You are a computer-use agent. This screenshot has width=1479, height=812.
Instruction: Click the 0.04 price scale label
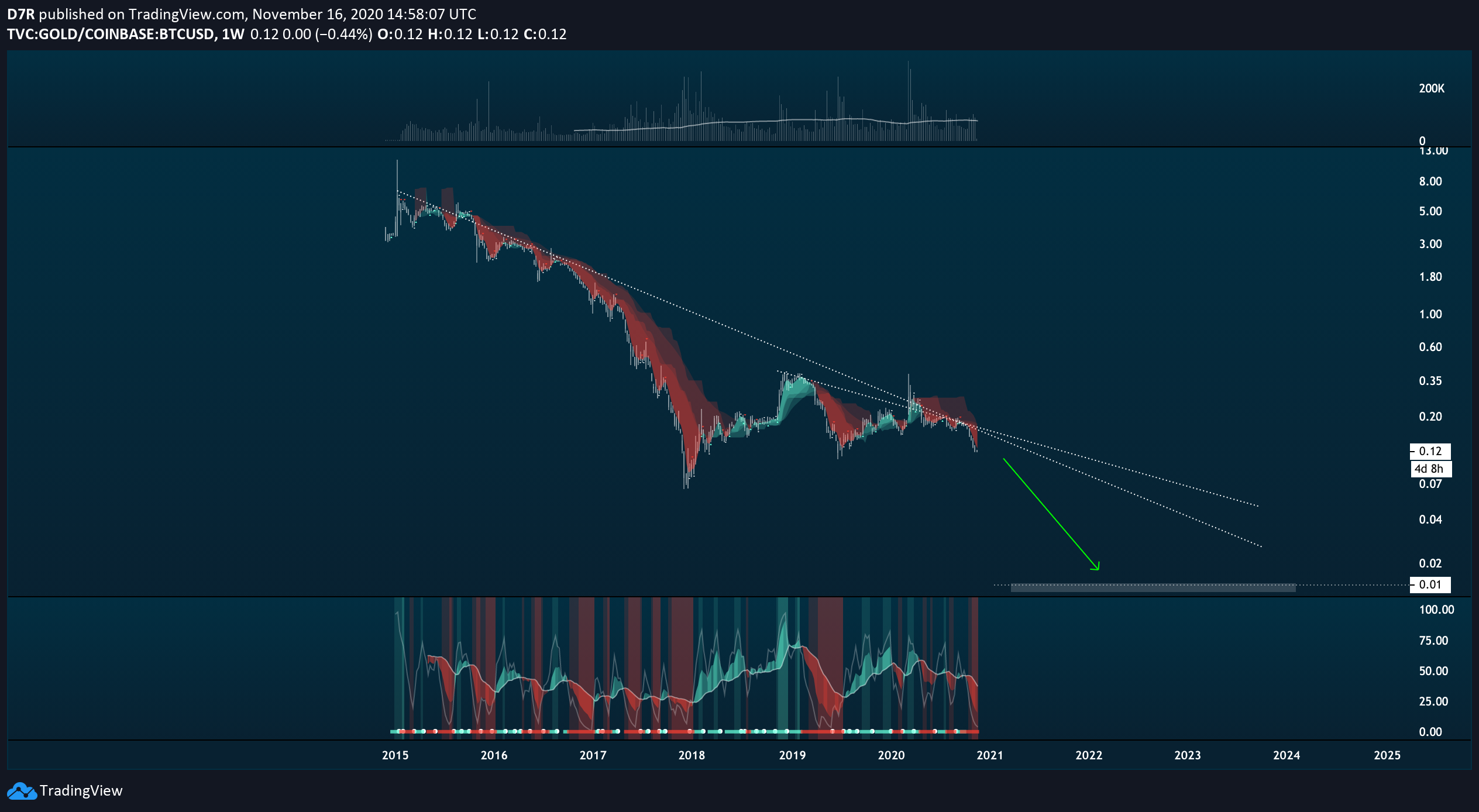coord(1430,519)
